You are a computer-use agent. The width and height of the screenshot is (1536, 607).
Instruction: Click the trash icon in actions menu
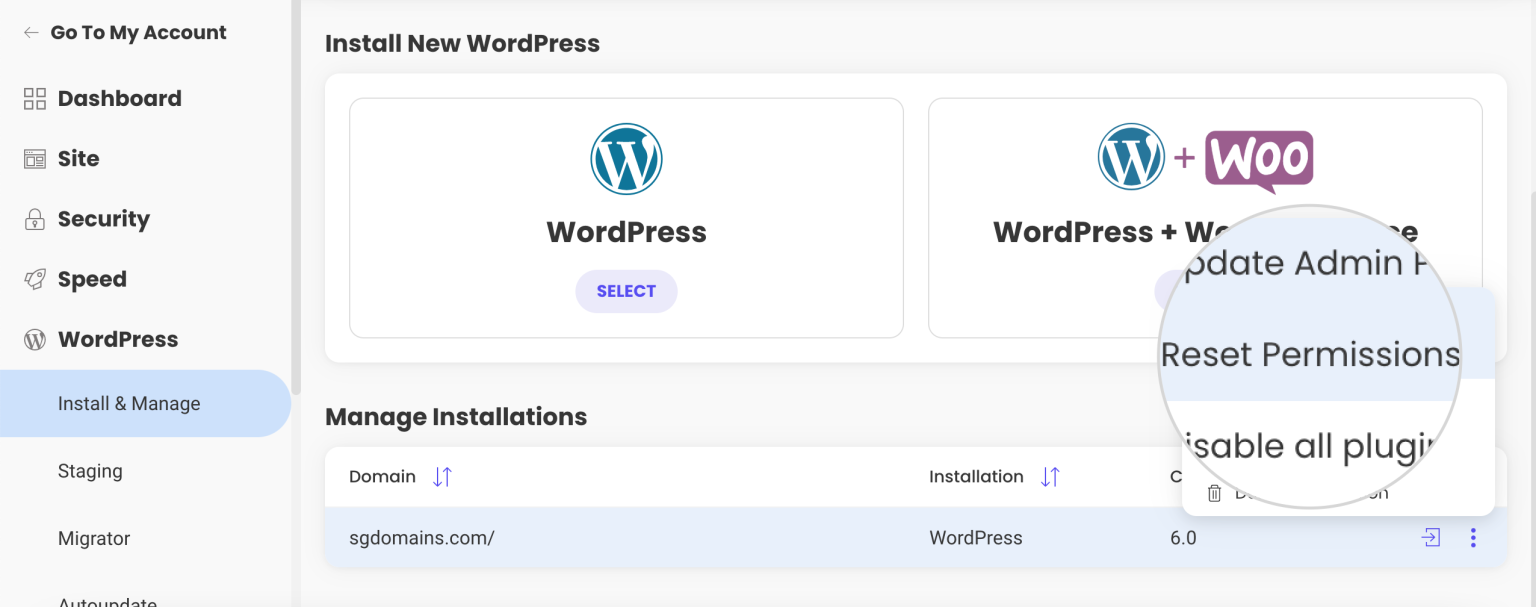coord(1214,492)
